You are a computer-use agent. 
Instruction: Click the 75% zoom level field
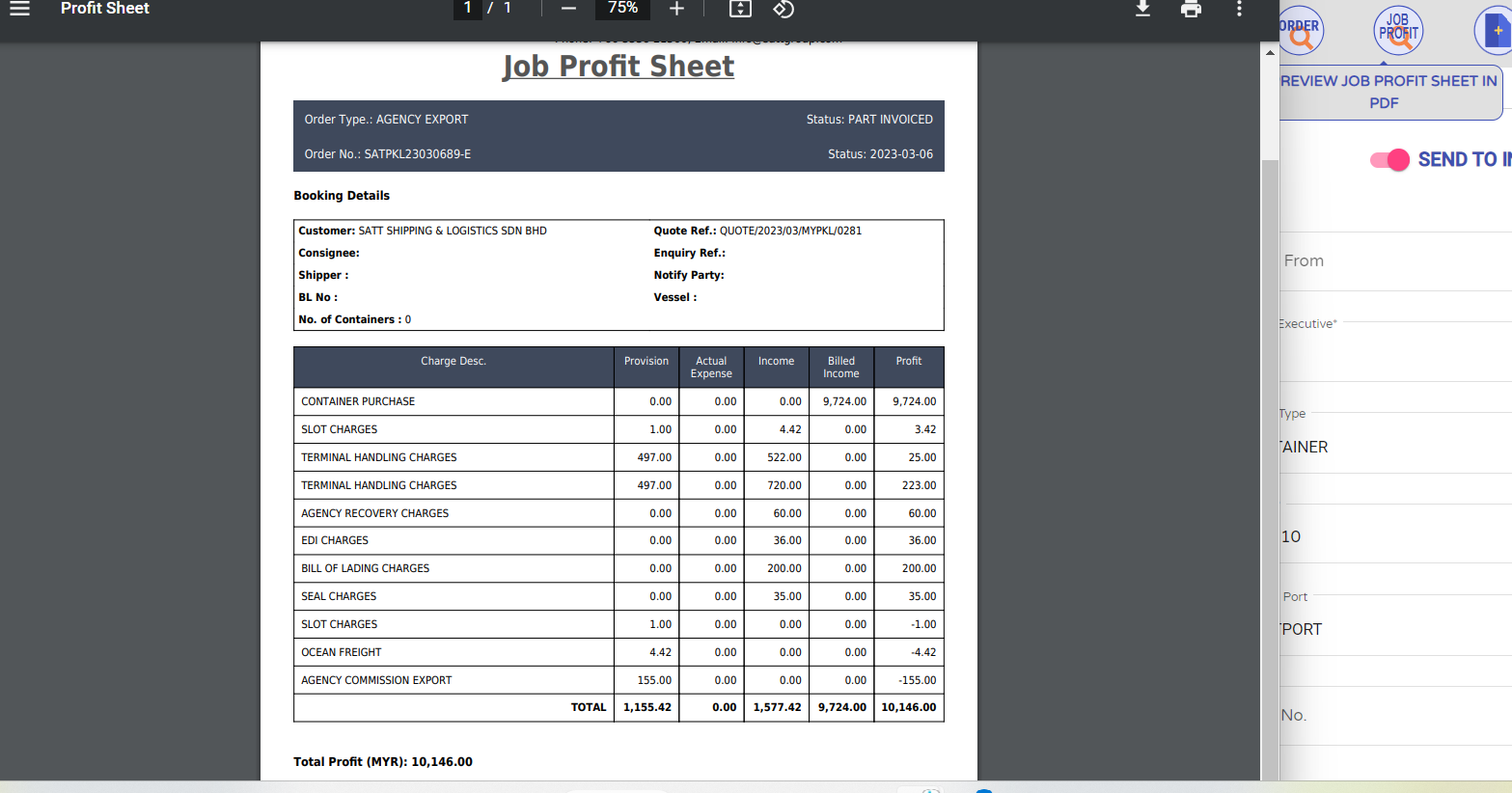click(x=622, y=9)
